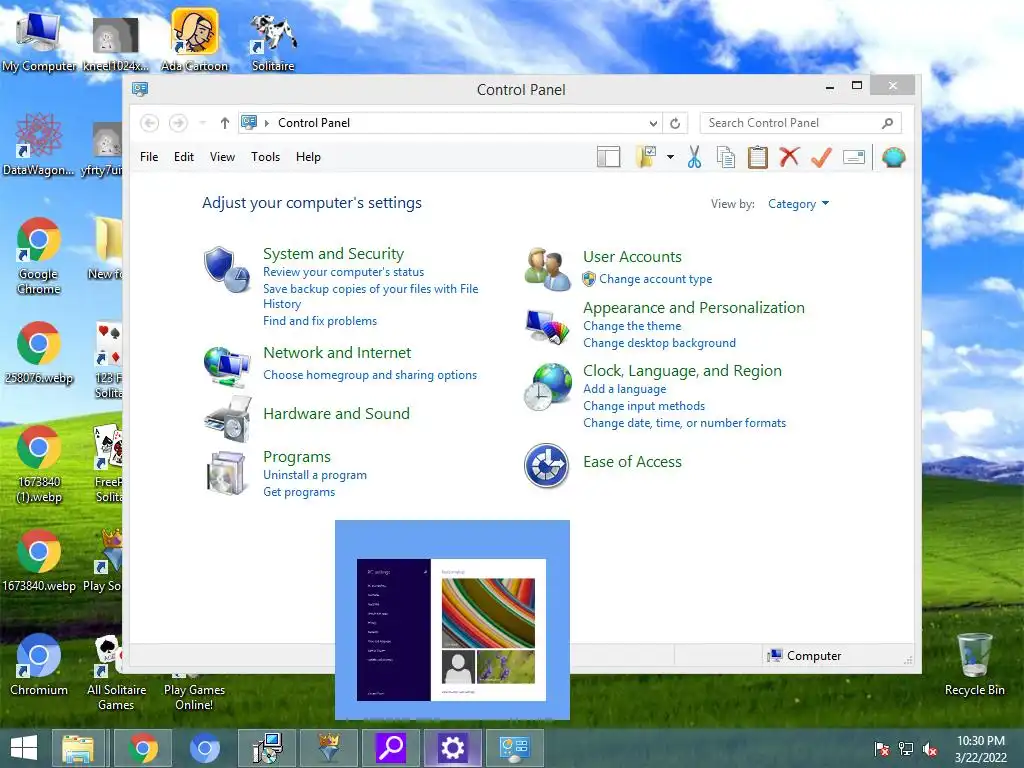Click the preview pane layout toolbar icon
Image resolution: width=1024 pixels, height=768 pixels.
point(608,157)
